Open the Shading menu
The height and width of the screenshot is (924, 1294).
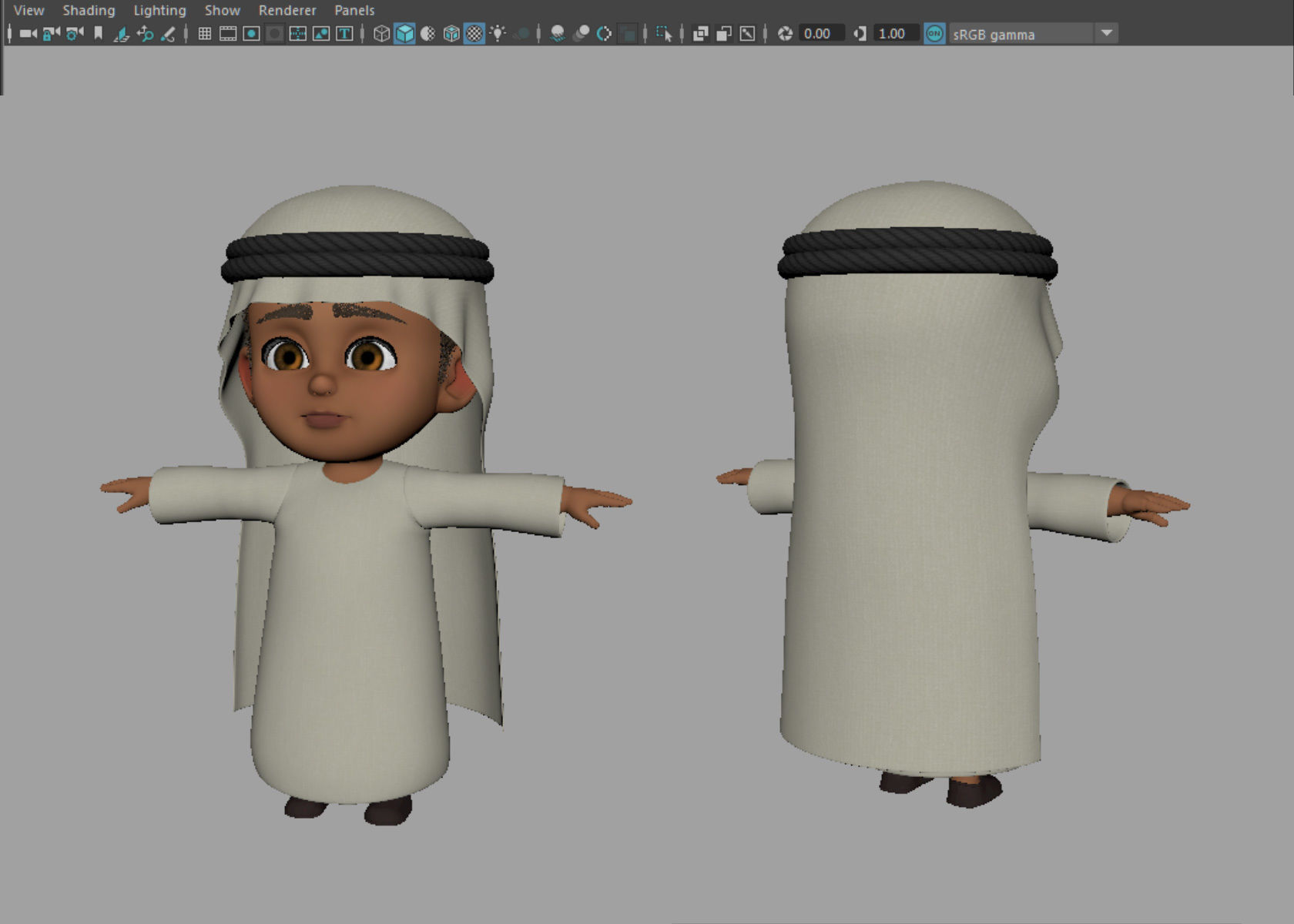89,10
